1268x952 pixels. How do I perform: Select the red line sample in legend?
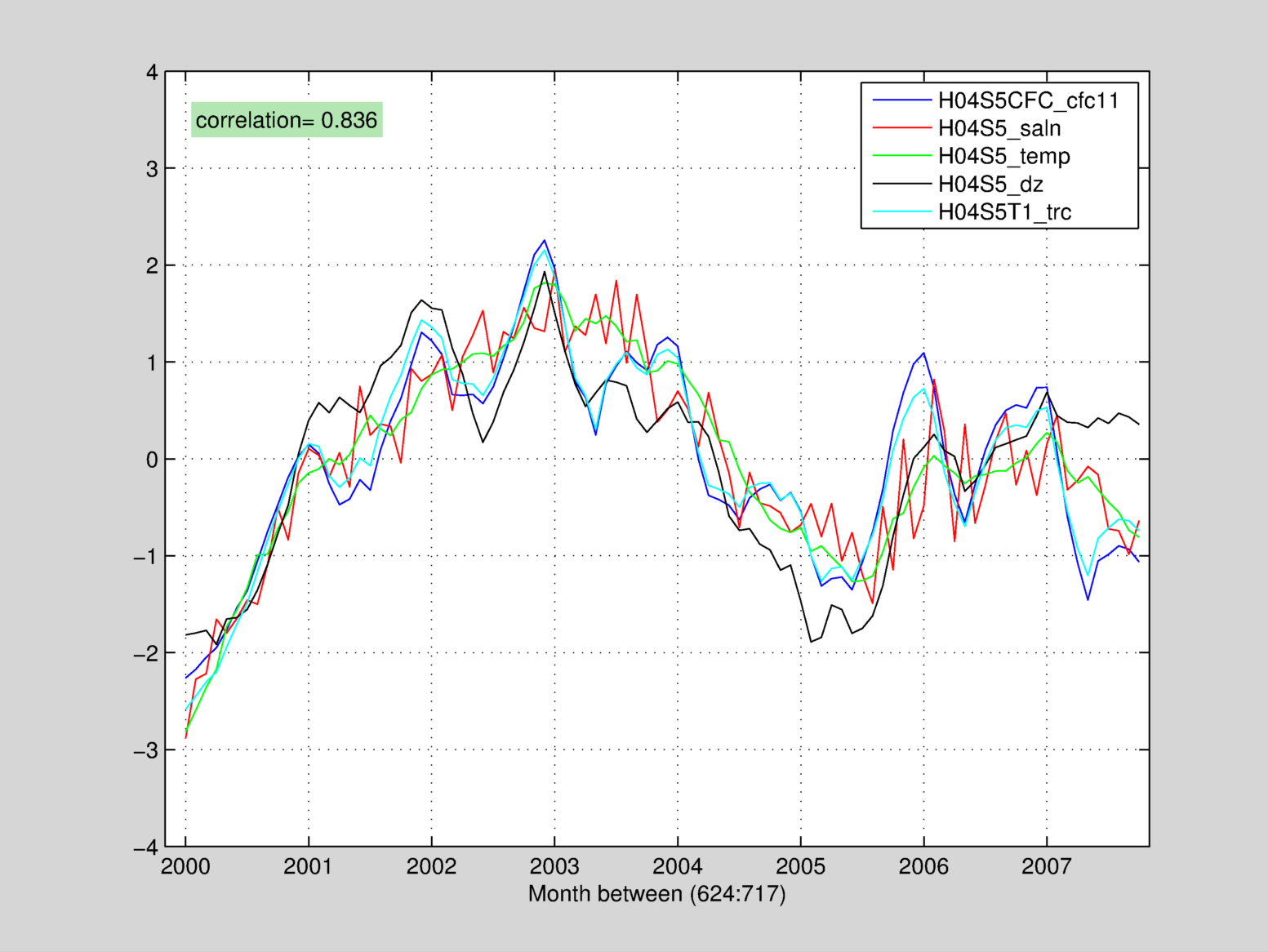[901, 128]
